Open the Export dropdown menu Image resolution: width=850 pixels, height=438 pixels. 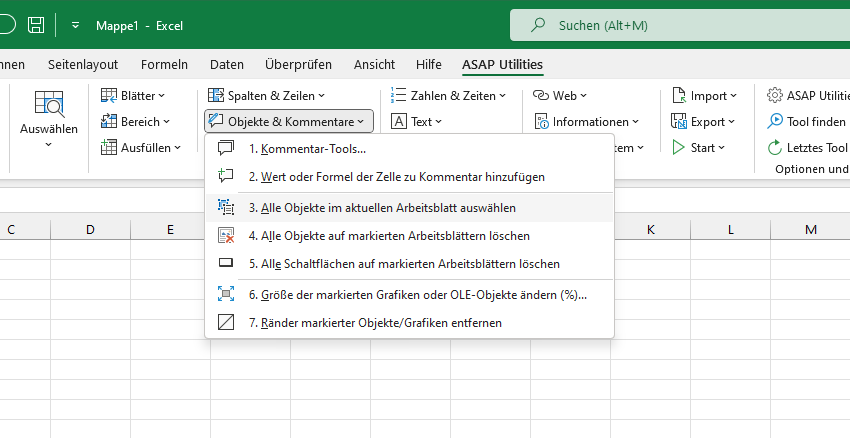[703, 121]
